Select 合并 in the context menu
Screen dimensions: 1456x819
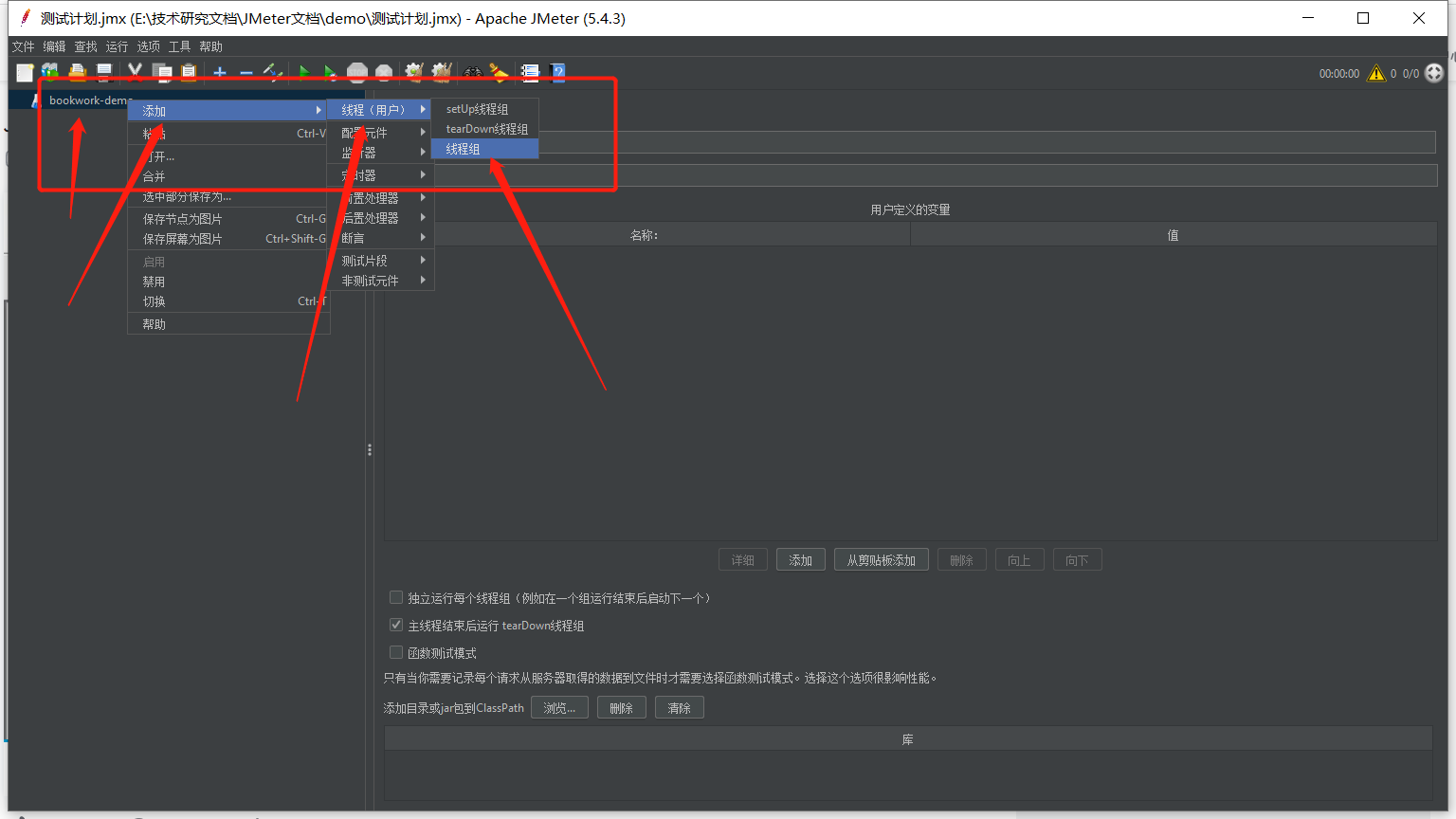228,176
